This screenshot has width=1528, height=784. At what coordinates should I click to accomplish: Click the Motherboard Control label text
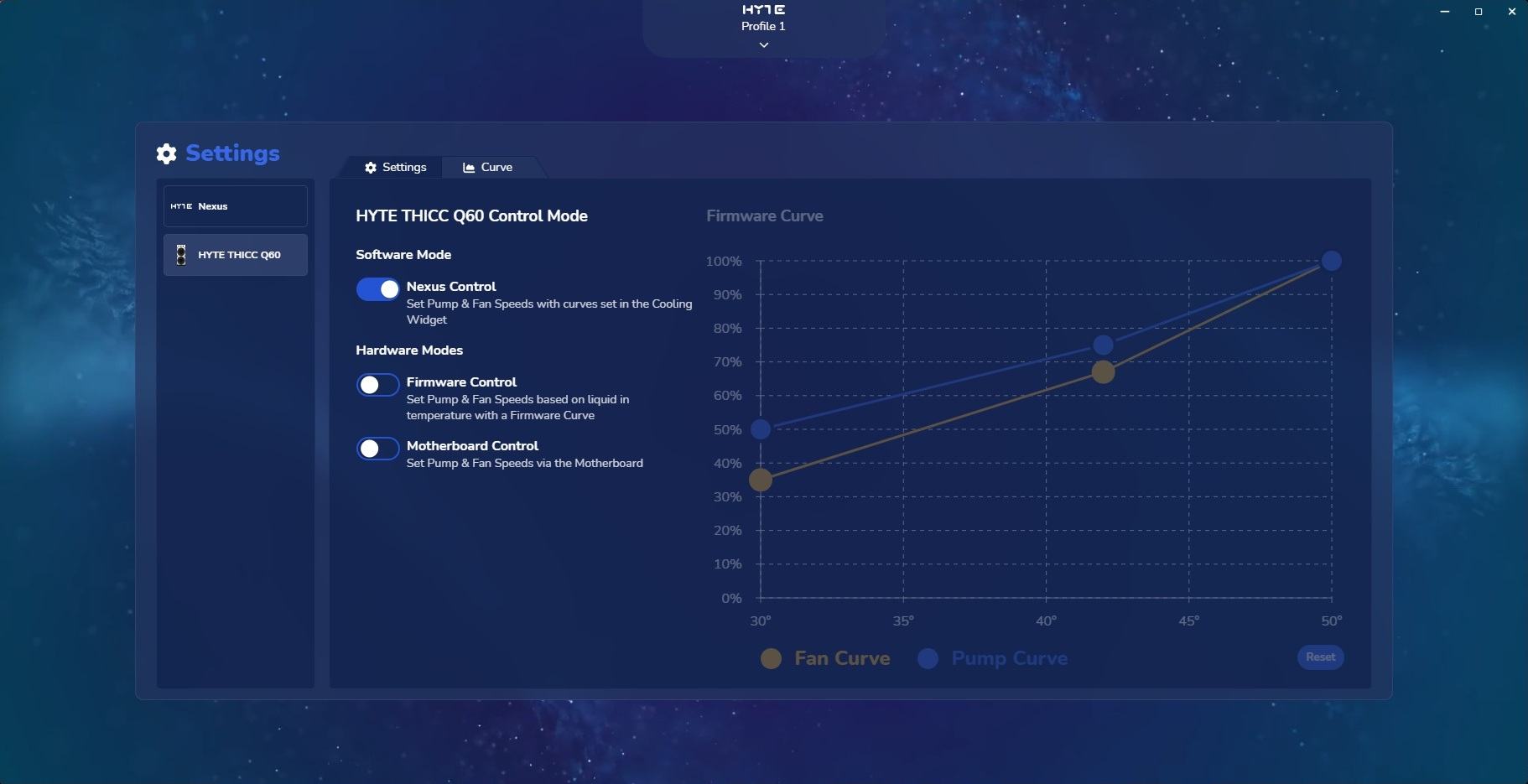click(x=472, y=446)
